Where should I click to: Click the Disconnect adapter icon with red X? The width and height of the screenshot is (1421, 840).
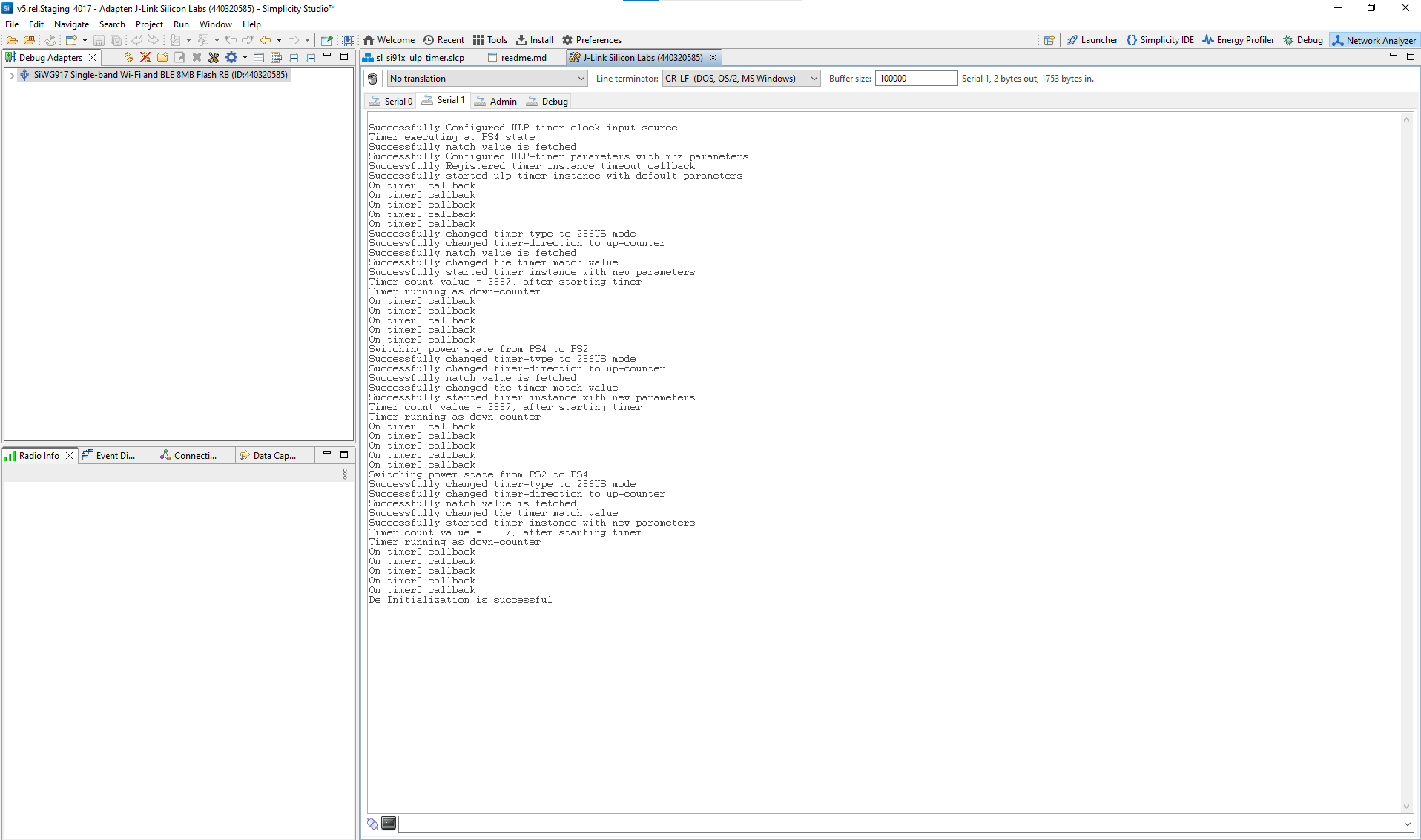pos(145,57)
